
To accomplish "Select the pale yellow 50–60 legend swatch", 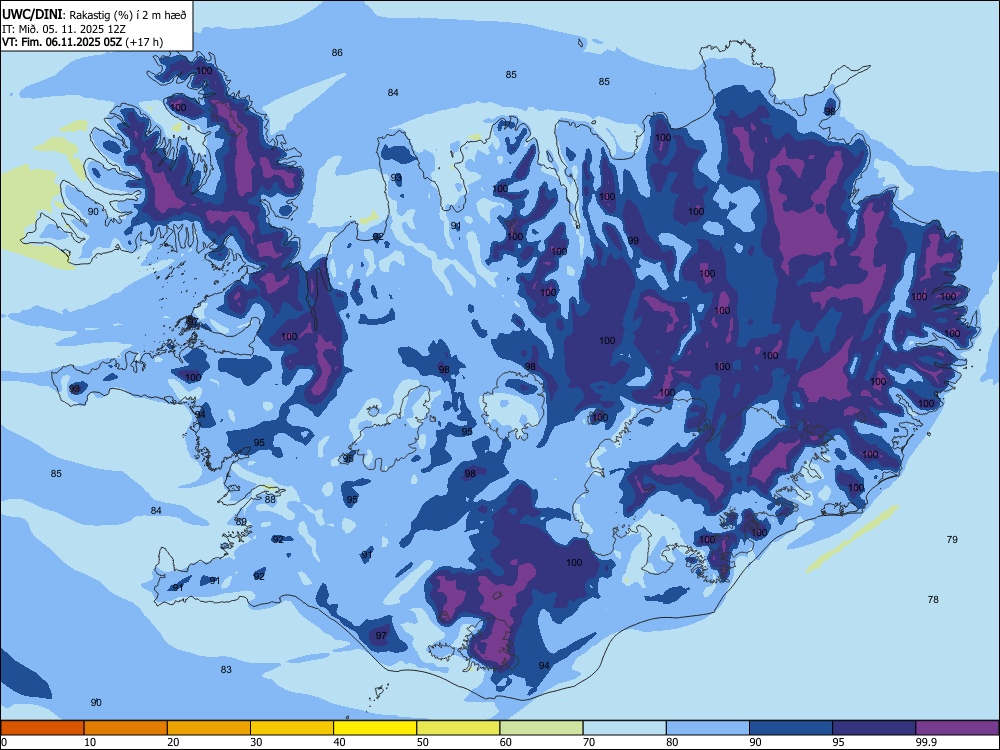I will click(x=459, y=728).
